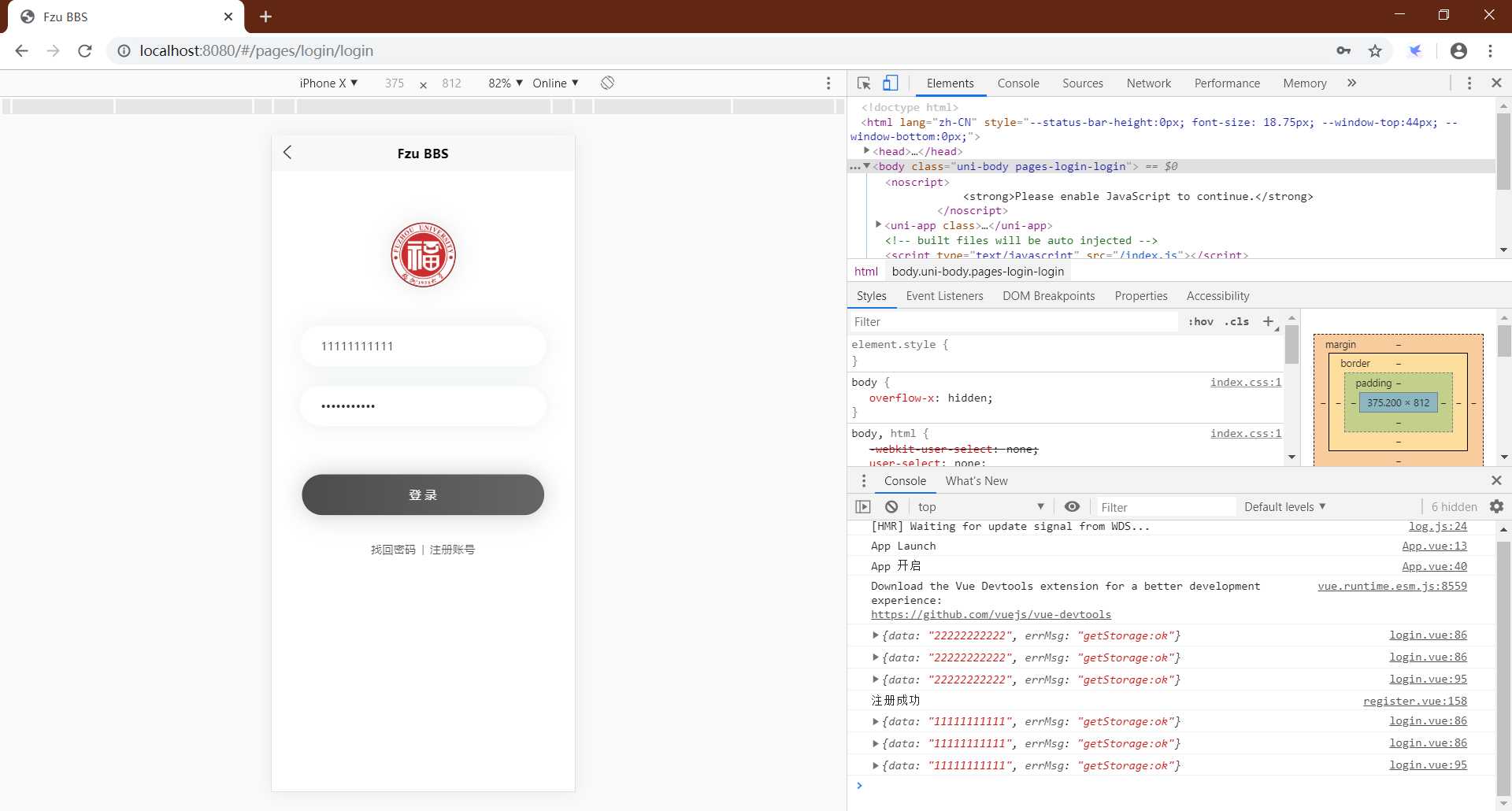Click the password input field
Image resolution: width=1512 pixels, height=811 pixels.
click(x=423, y=405)
